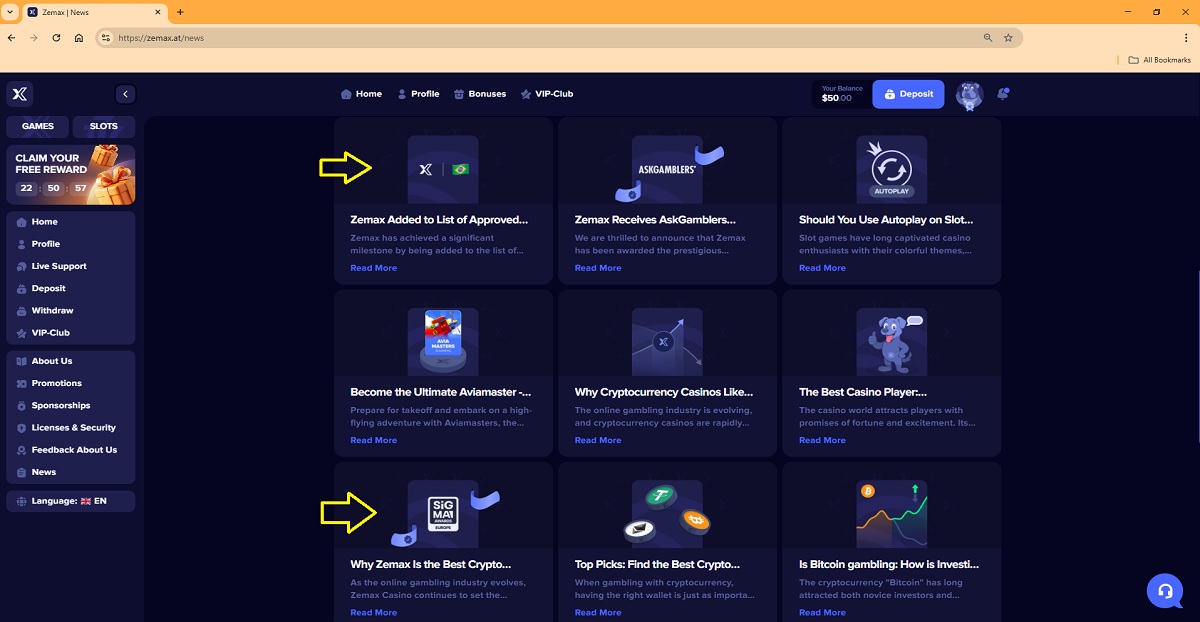Open the Autoplay article thumbnail
This screenshot has width=1200, height=622.
pos(891,169)
